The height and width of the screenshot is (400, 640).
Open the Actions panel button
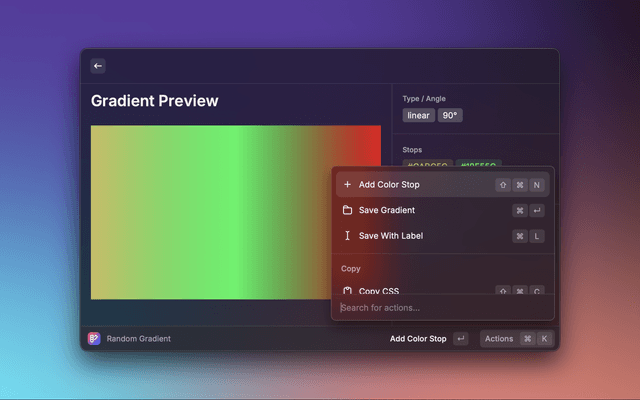(499, 339)
